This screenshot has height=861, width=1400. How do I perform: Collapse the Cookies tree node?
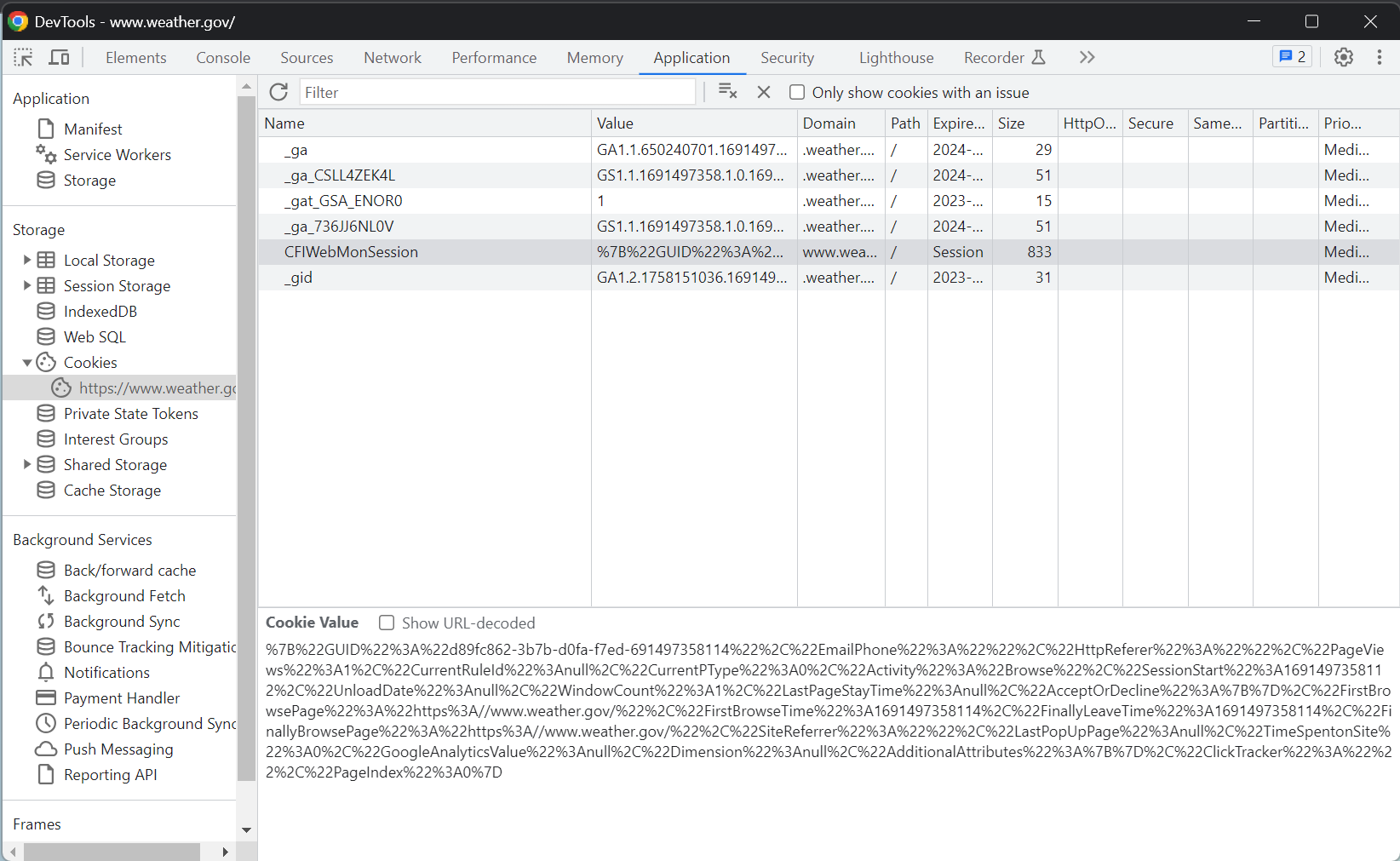26,362
